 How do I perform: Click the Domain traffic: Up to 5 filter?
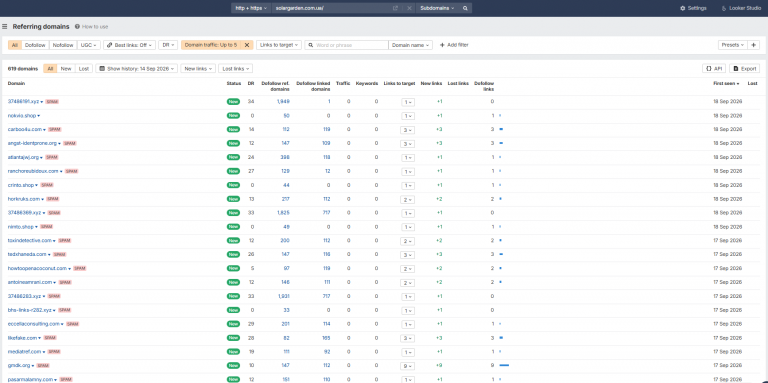[211, 45]
